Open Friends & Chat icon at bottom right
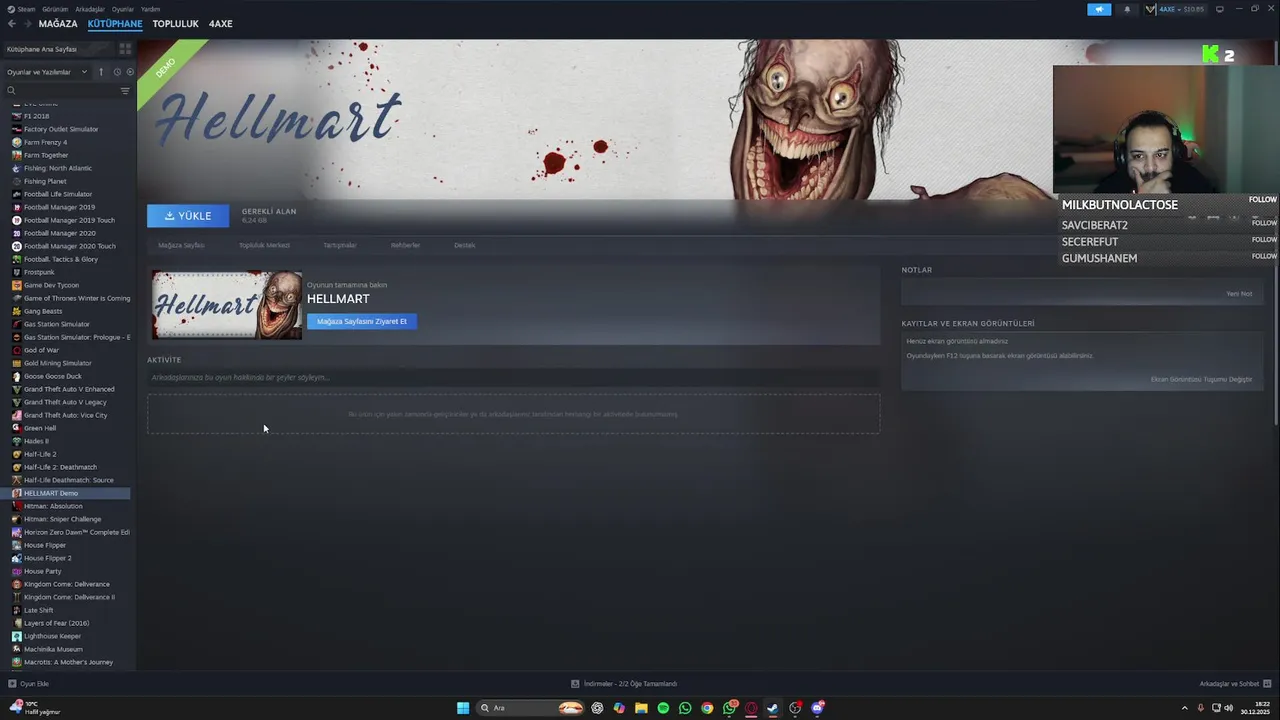 pos(1267,684)
